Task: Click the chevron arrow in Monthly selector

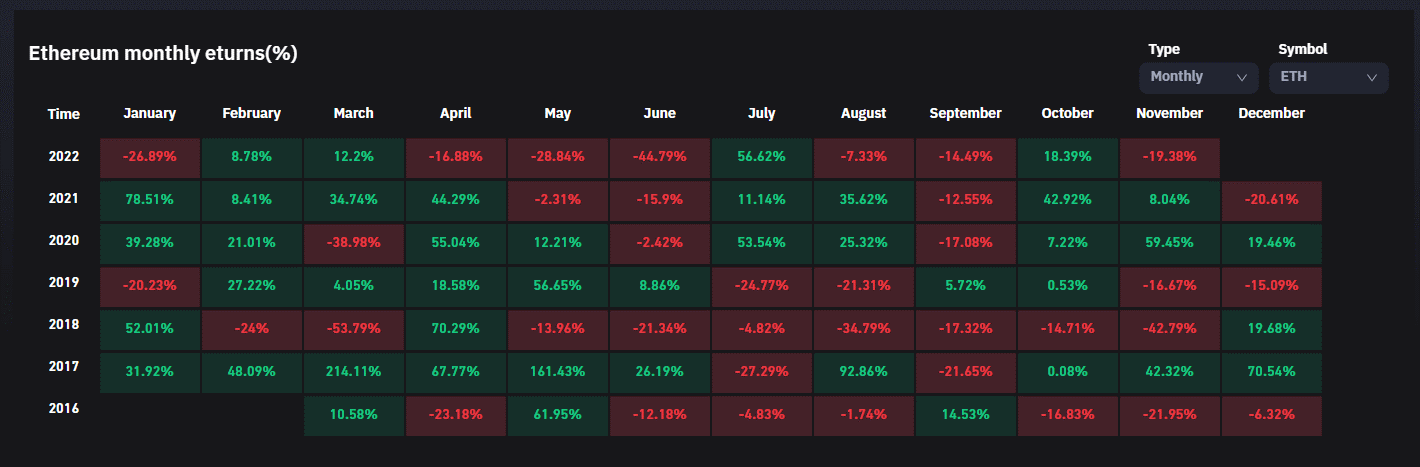Action: 1242,77
